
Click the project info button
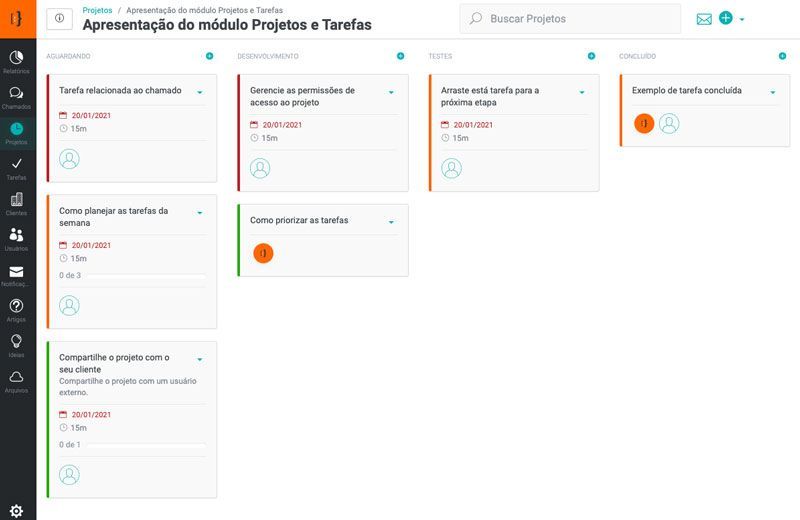(59, 19)
